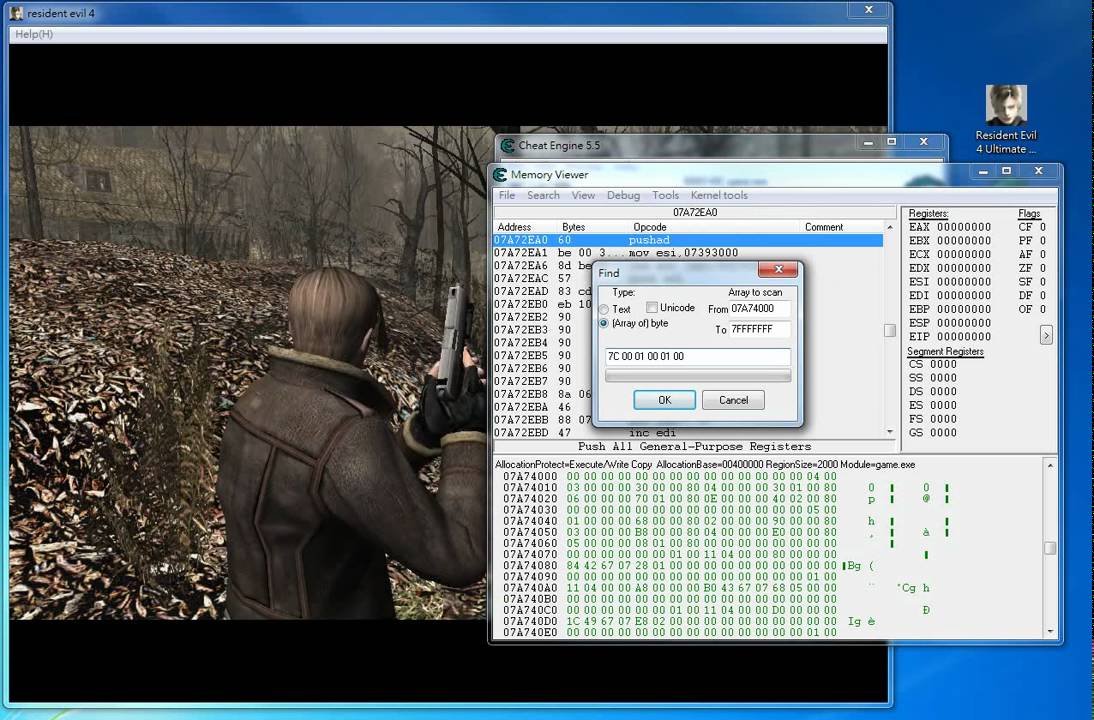Maximize the Cheat Engine 5.5 window
This screenshot has width=1094, height=720.
[891, 142]
